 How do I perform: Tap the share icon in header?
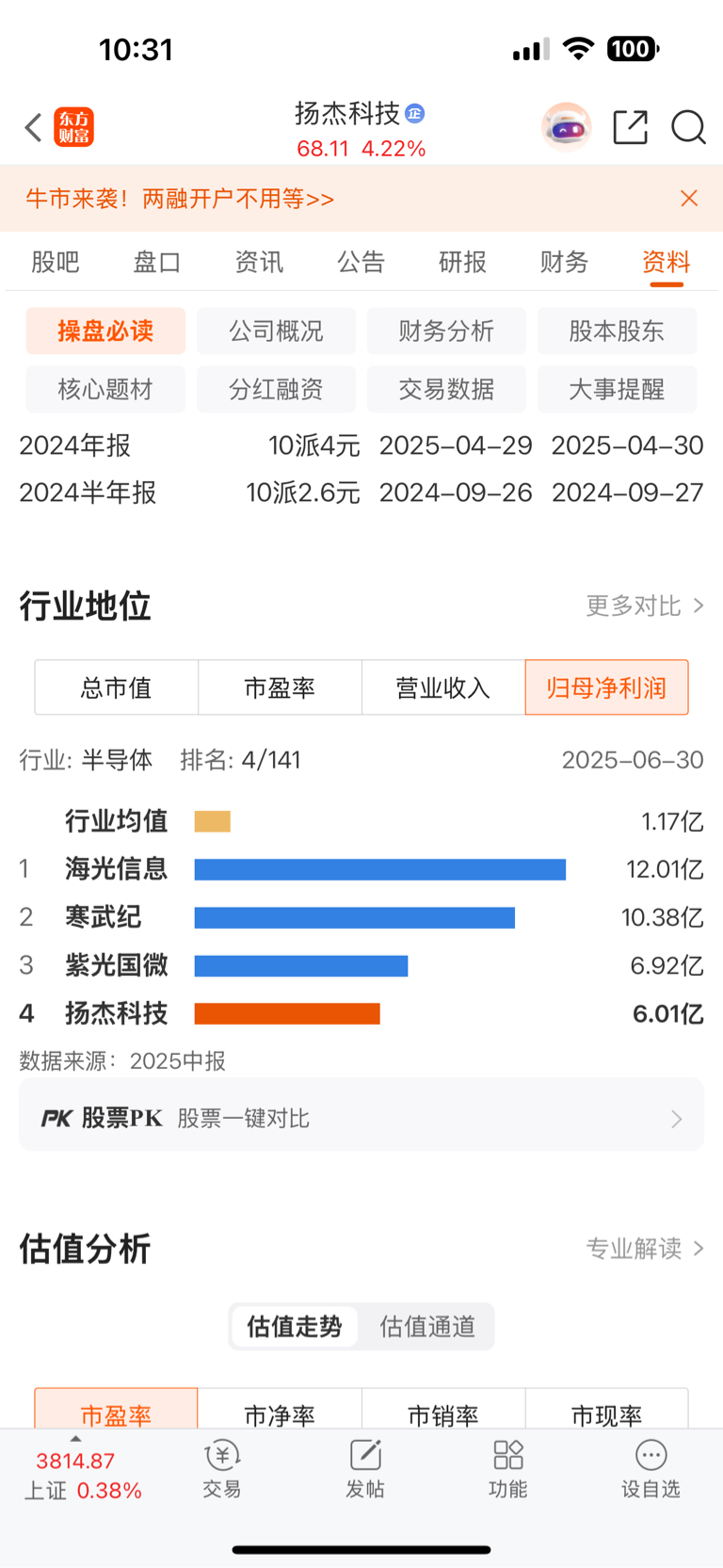click(630, 127)
